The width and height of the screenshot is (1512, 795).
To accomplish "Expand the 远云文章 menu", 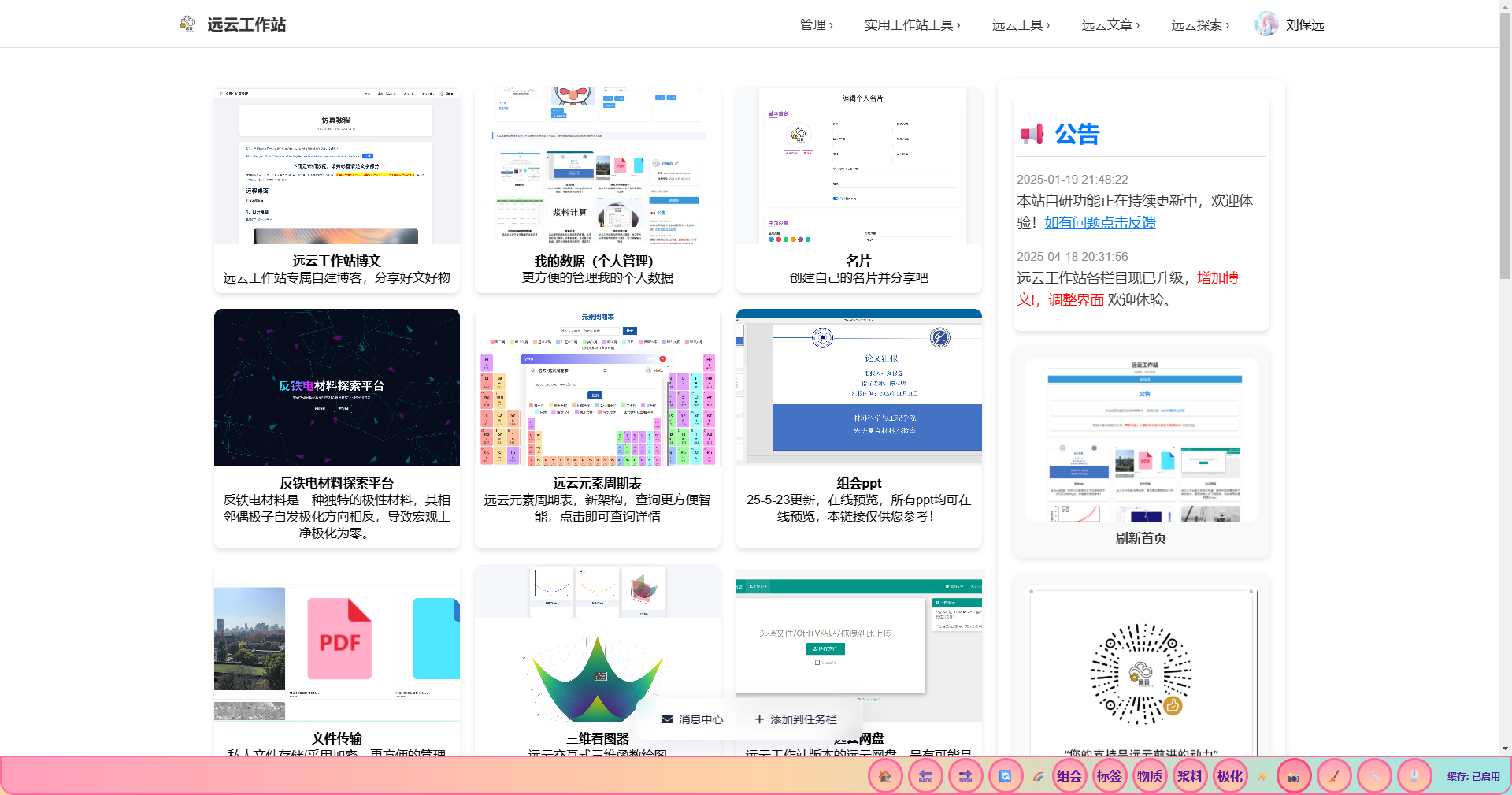I will pyautogui.click(x=1110, y=25).
